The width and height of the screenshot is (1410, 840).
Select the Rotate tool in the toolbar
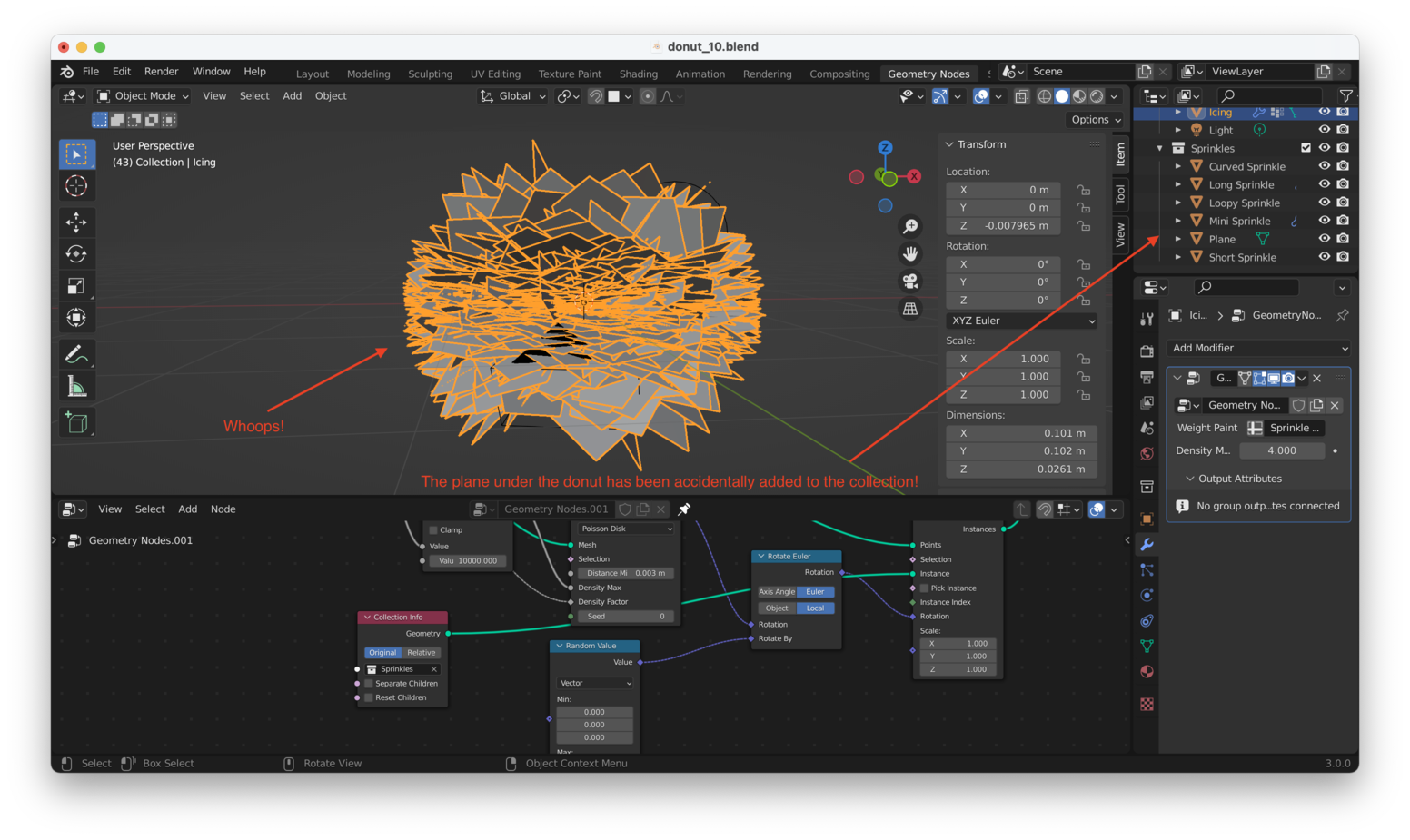click(76, 254)
